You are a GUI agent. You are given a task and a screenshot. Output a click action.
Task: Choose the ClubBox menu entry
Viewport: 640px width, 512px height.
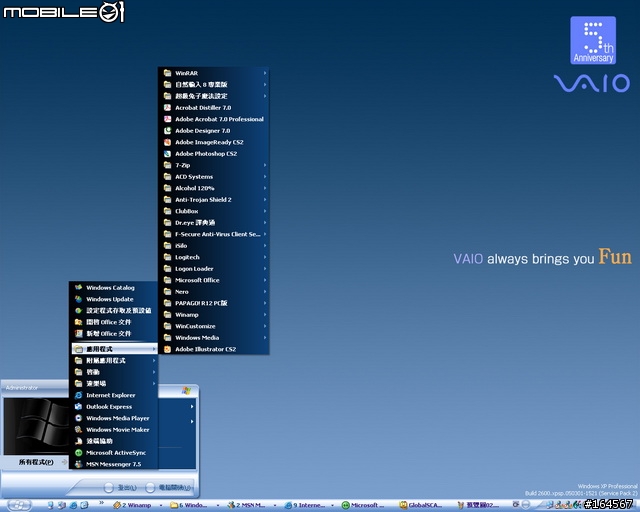point(213,211)
